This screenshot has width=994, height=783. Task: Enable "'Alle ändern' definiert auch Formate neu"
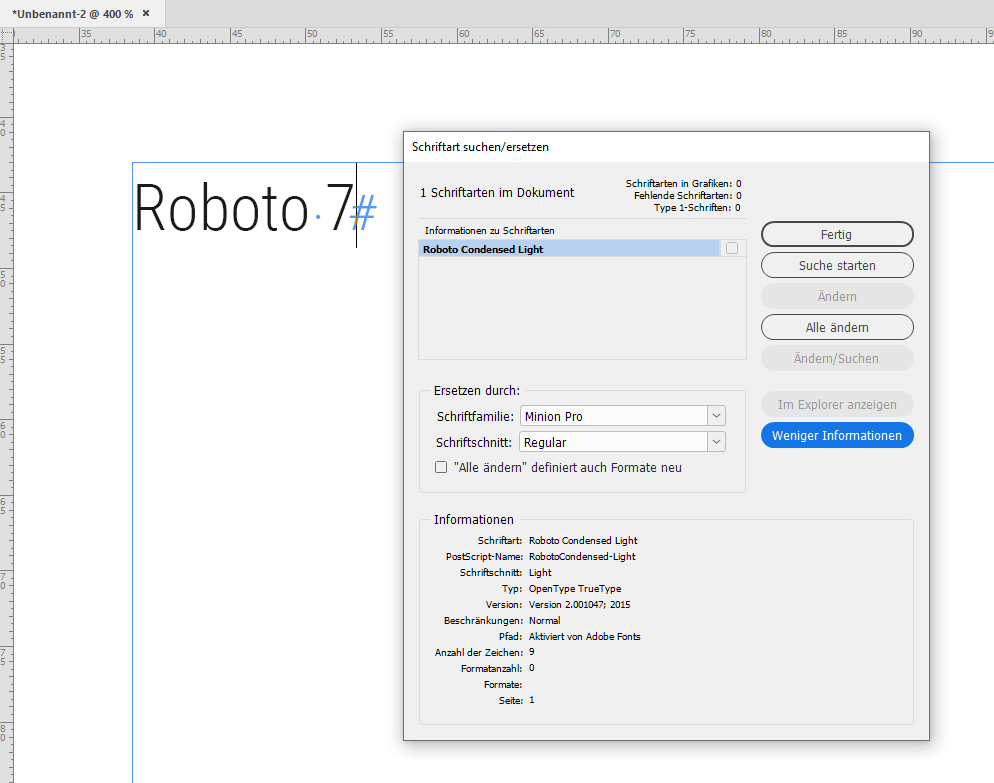coord(441,467)
